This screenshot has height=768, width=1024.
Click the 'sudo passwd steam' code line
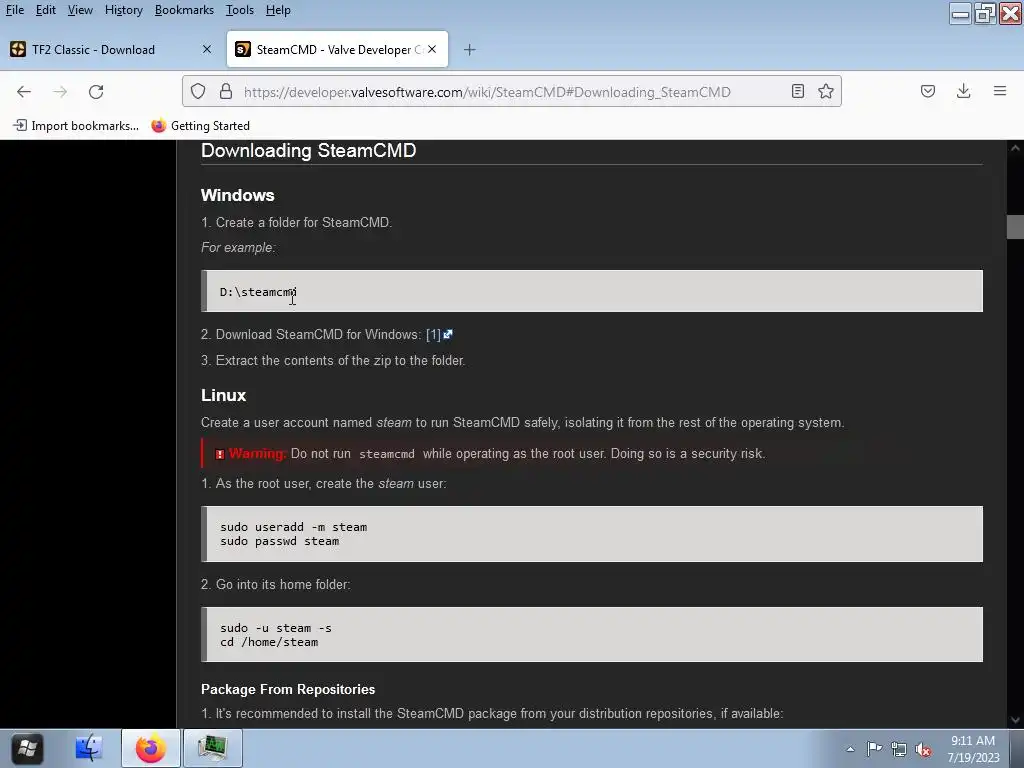click(280, 541)
